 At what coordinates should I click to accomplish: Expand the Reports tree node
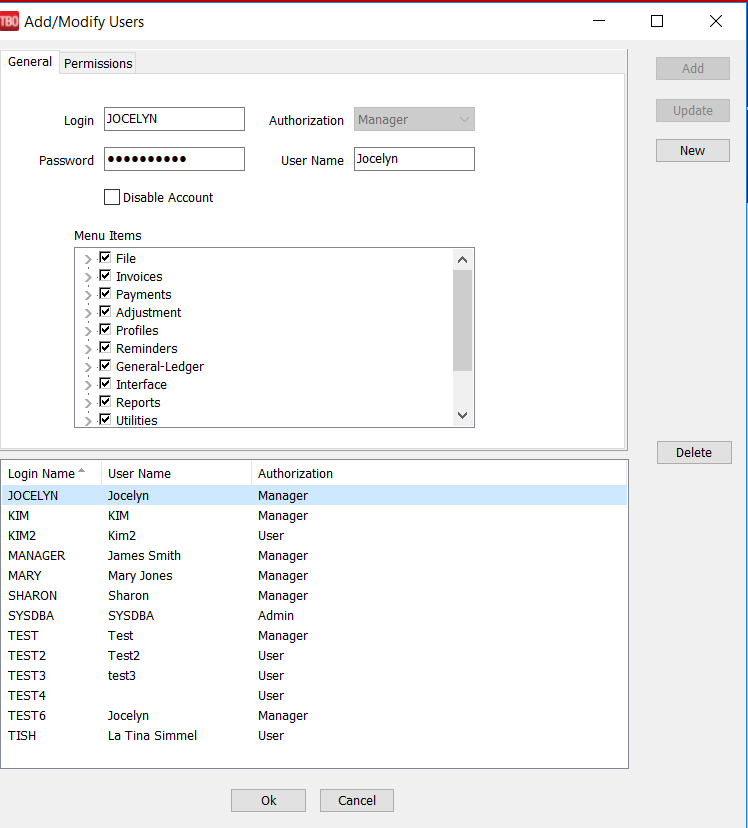[x=88, y=403]
